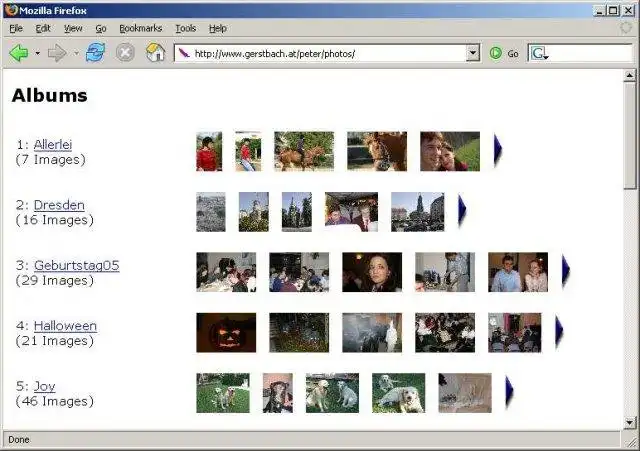
Task: Open the Edit menu
Action: coord(43,28)
